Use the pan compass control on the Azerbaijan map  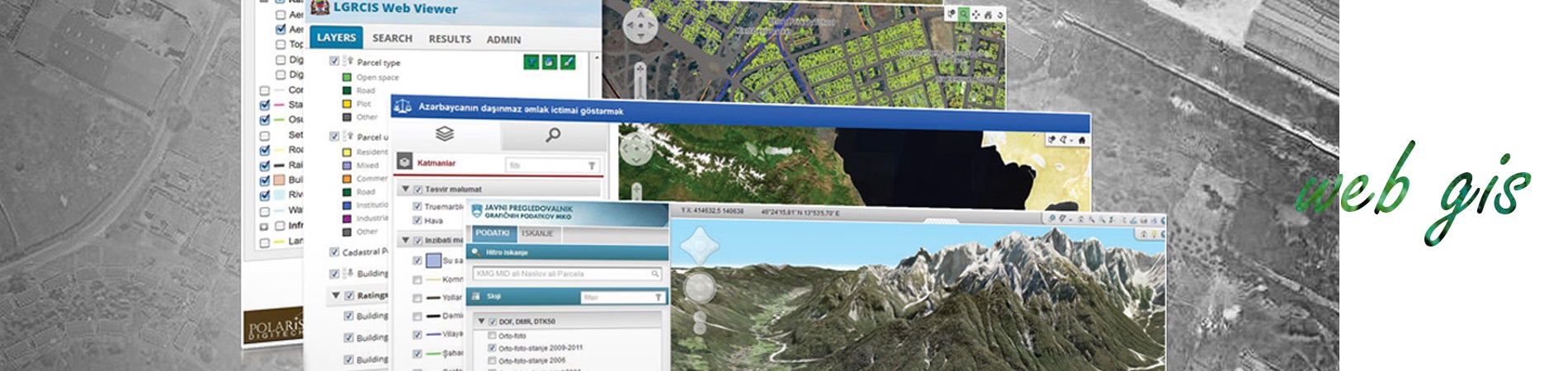click(x=636, y=149)
